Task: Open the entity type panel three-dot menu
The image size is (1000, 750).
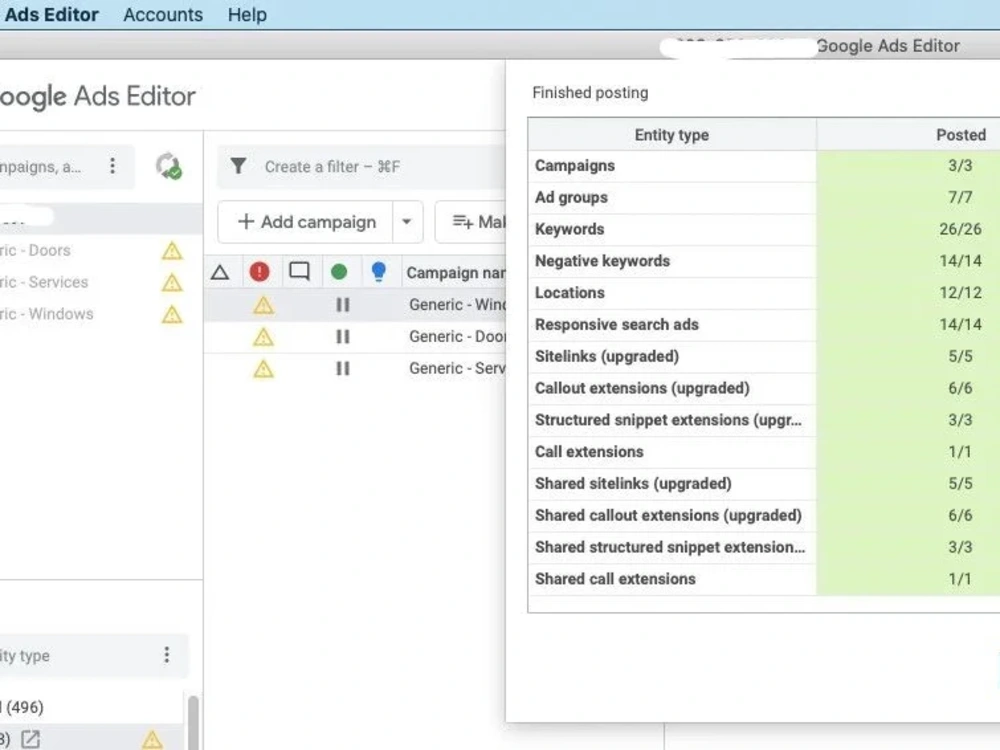Action: 166,655
